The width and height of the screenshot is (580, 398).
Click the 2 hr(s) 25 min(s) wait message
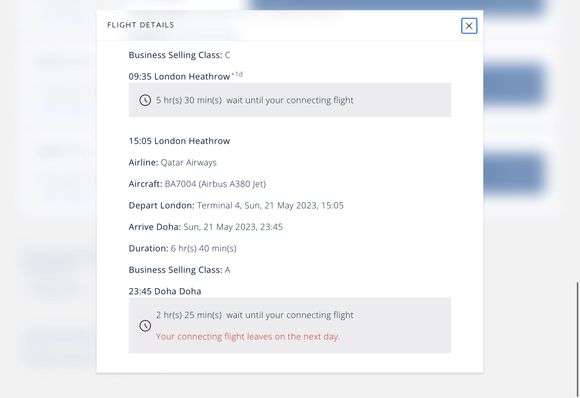(254, 315)
